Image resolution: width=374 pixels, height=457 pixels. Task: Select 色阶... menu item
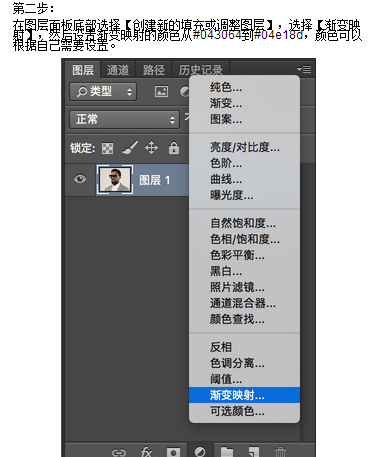click(244, 163)
